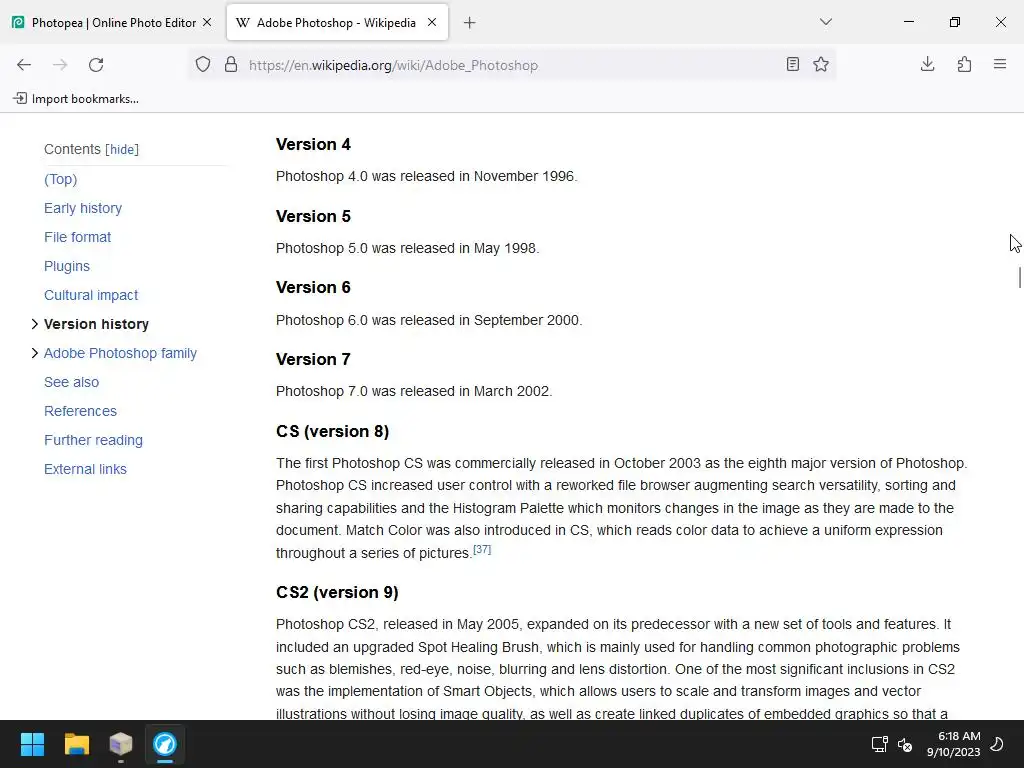Click the 'Version 4' heading
This screenshot has width=1024, height=768.
(x=313, y=144)
